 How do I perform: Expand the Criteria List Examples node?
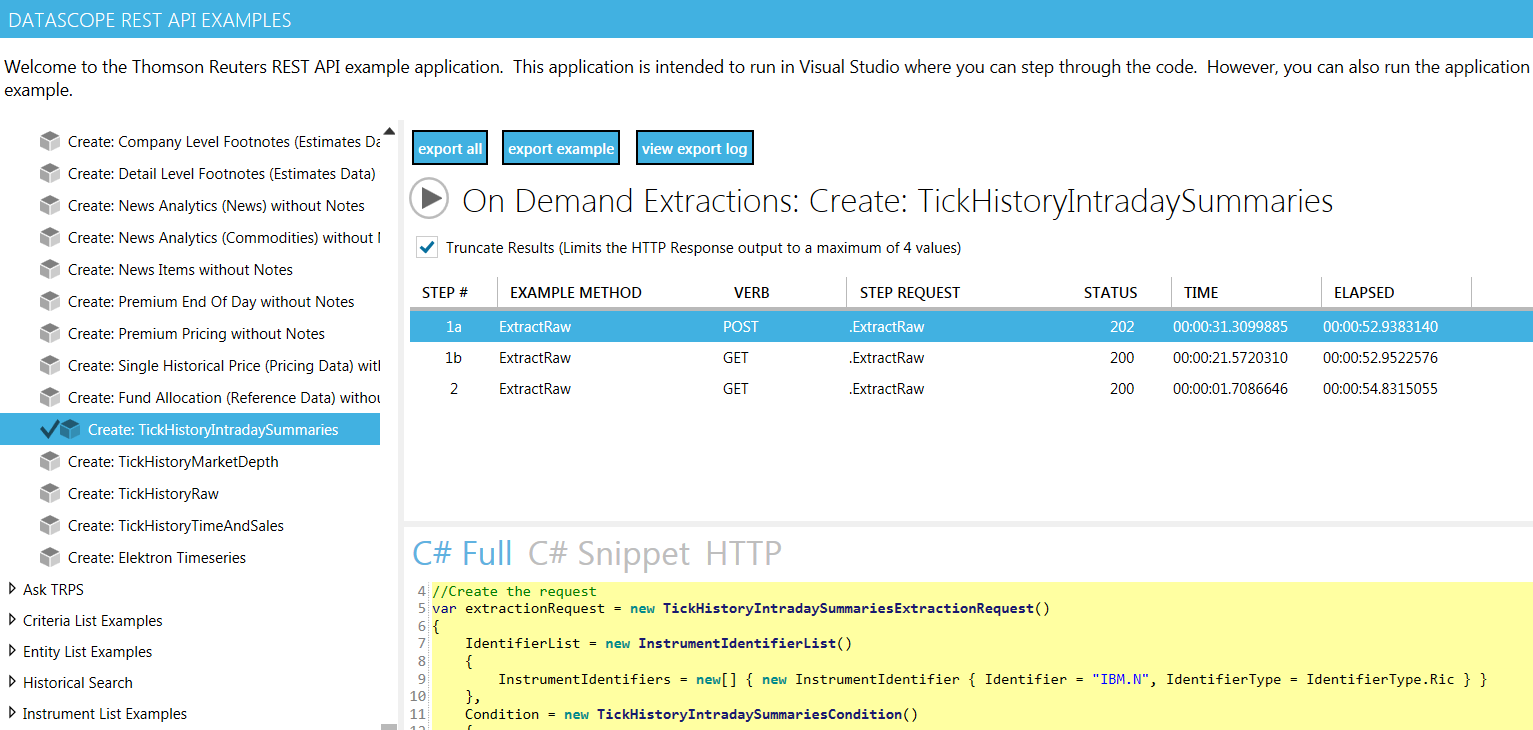pyautogui.click(x=12, y=620)
